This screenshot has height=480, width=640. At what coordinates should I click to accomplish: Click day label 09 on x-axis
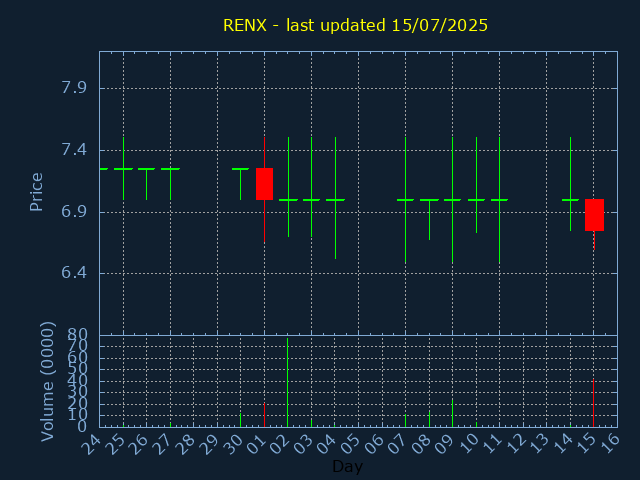[x=444, y=444]
